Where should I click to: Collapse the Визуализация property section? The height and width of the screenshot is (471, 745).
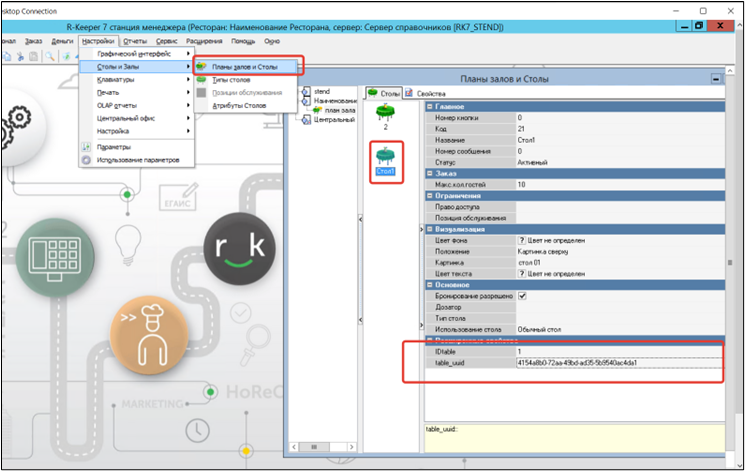pyautogui.click(x=431, y=229)
